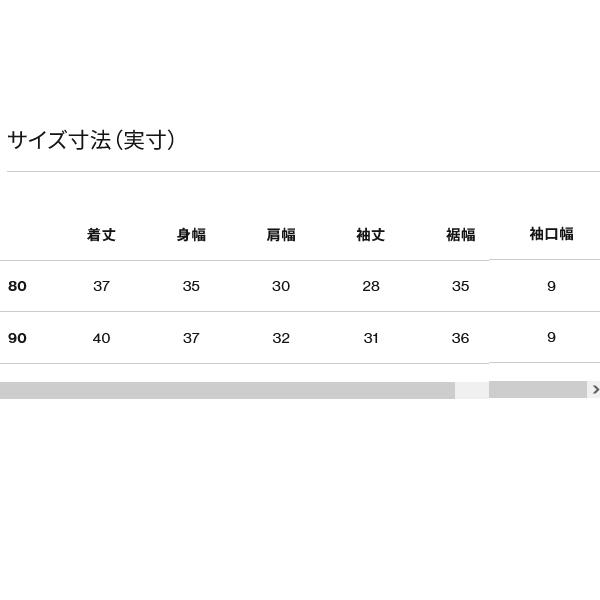
Task: Click the 袖口幅 value for size 80
Action: pyautogui.click(x=551, y=286)
